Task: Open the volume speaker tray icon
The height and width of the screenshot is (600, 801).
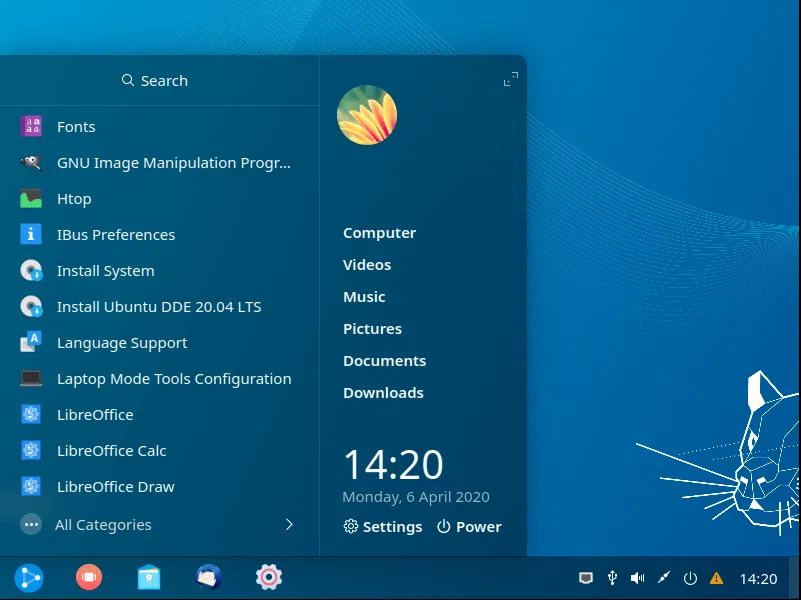Action: (638, 578)
